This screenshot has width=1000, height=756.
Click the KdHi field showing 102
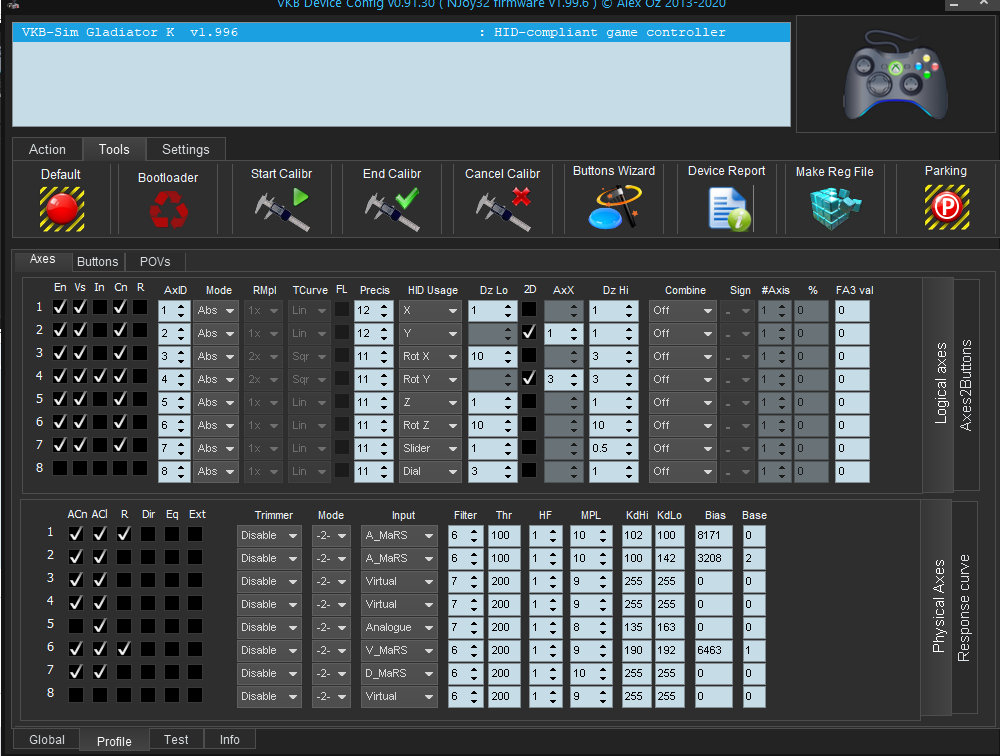coord(636,536)
